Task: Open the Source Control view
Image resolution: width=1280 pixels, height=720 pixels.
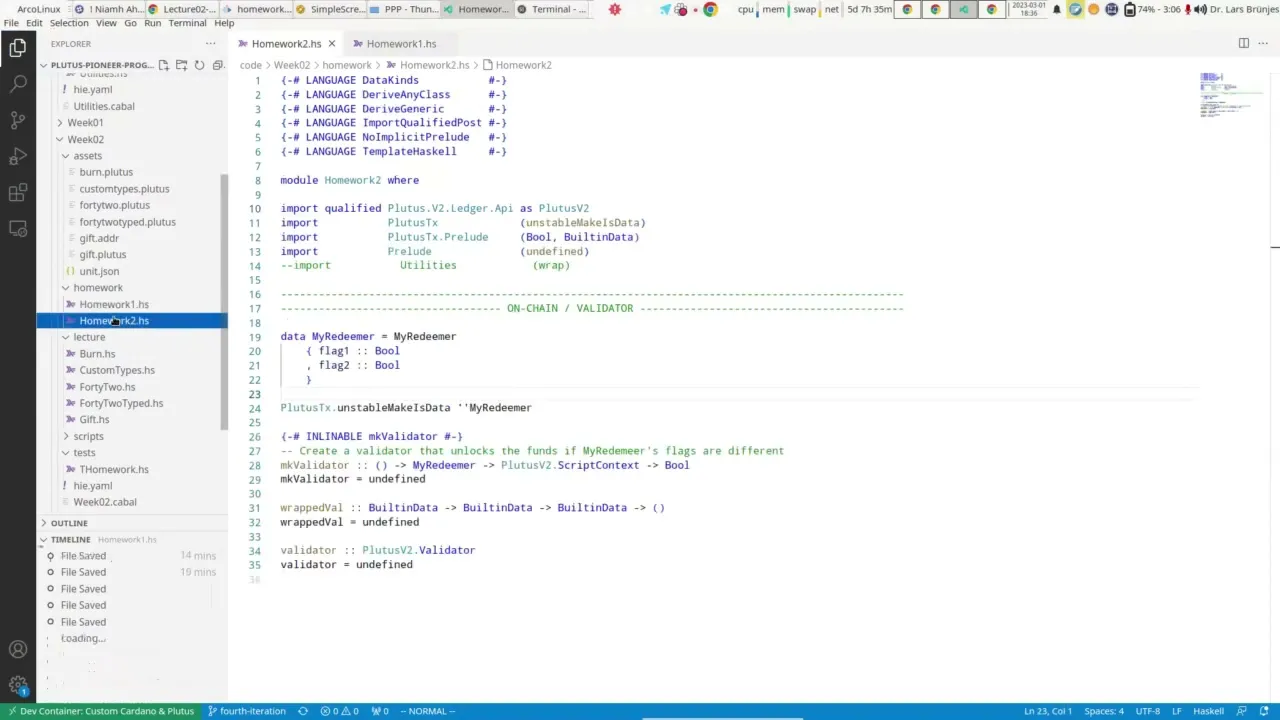Action: pos(18,120)
